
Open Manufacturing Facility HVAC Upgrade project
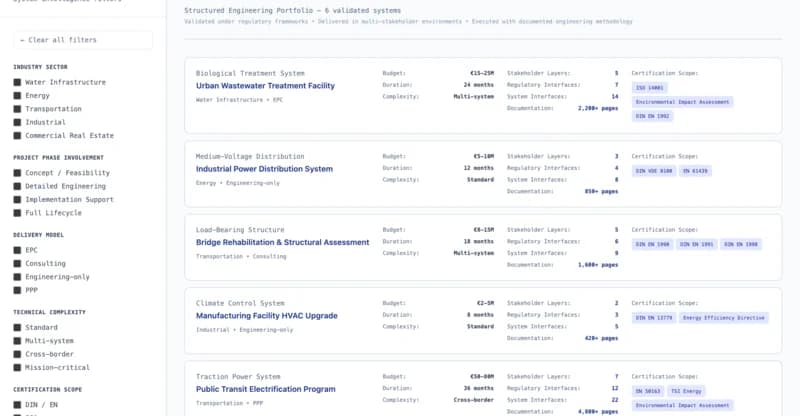[266, 315]
